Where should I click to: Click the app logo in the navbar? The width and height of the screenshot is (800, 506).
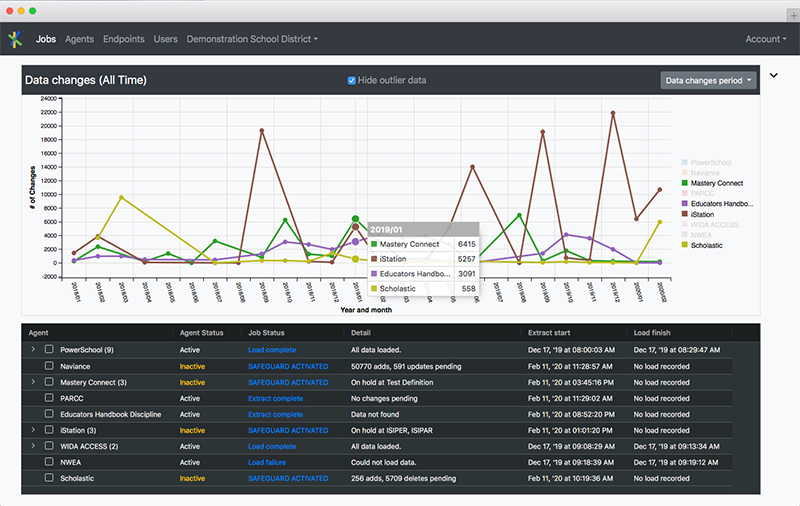click(x=15, y=39)
